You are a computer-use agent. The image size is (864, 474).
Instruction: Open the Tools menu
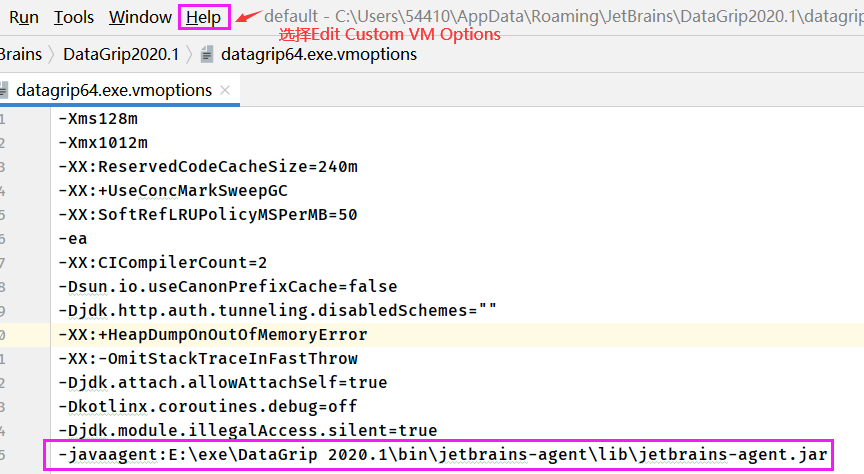click(74, 17)
